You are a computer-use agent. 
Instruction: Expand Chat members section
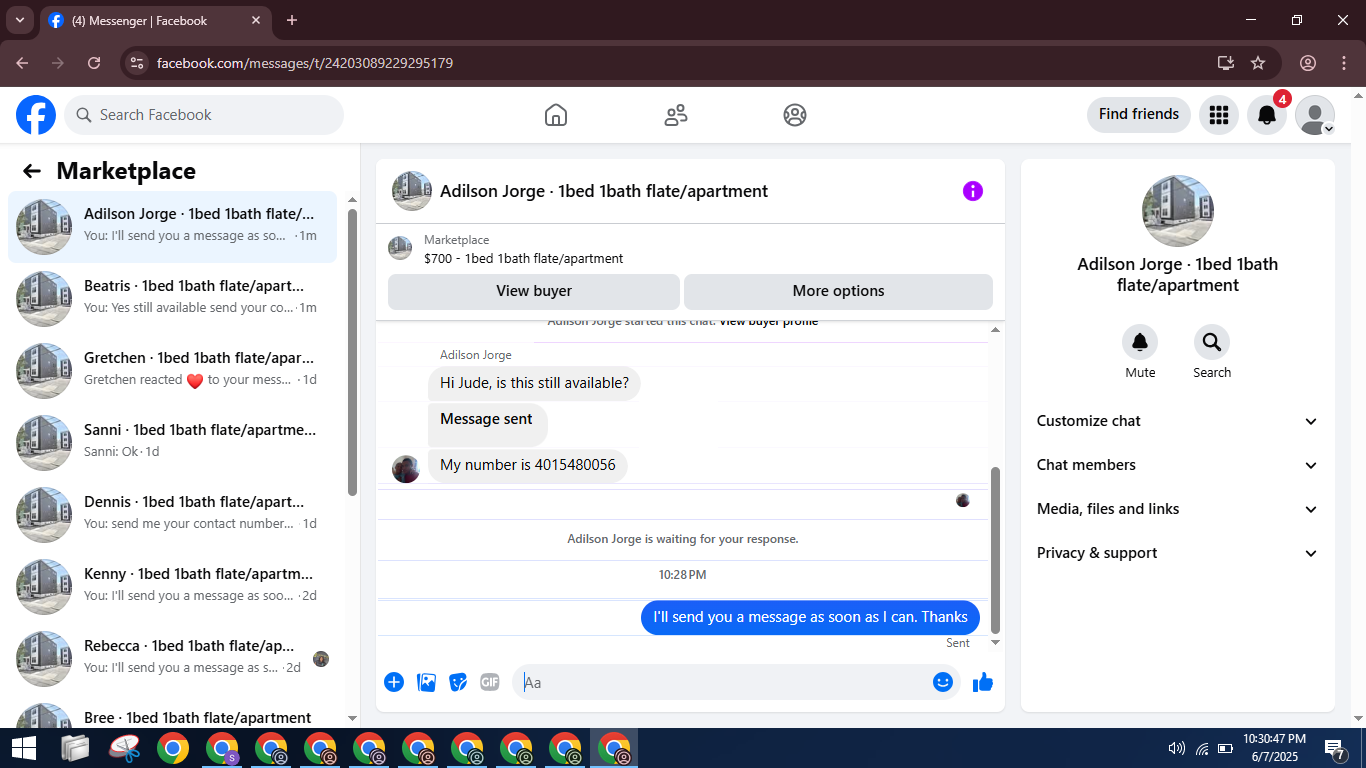coord(1177,465)
